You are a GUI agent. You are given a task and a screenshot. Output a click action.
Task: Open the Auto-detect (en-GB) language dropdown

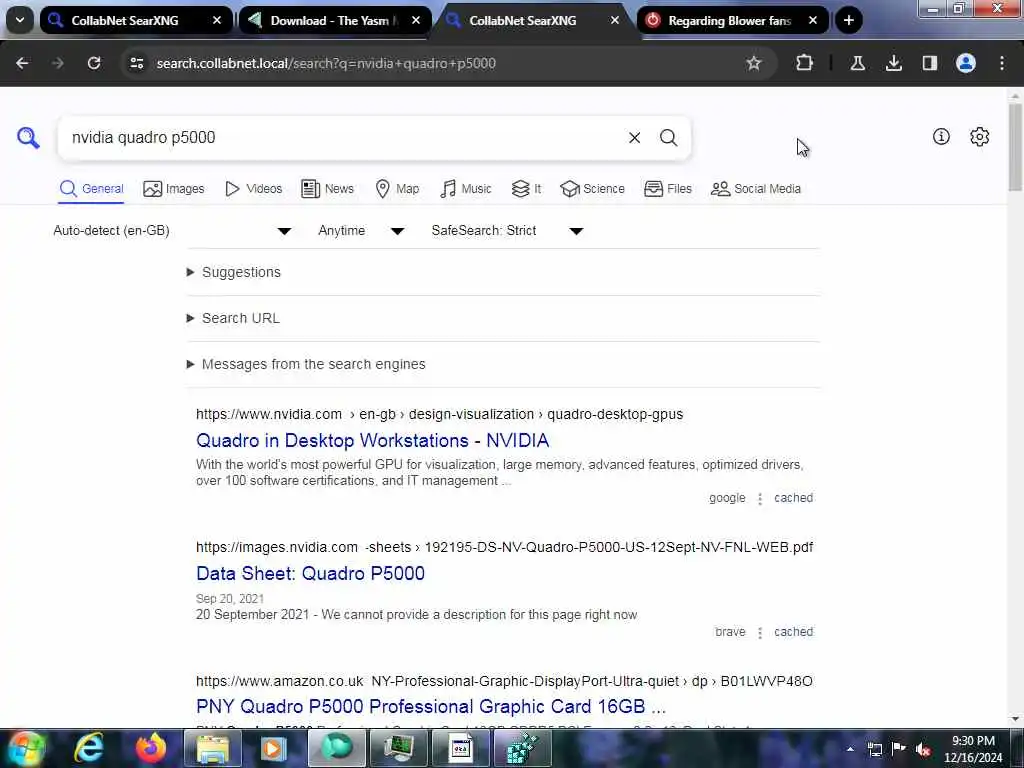[172, 231]
